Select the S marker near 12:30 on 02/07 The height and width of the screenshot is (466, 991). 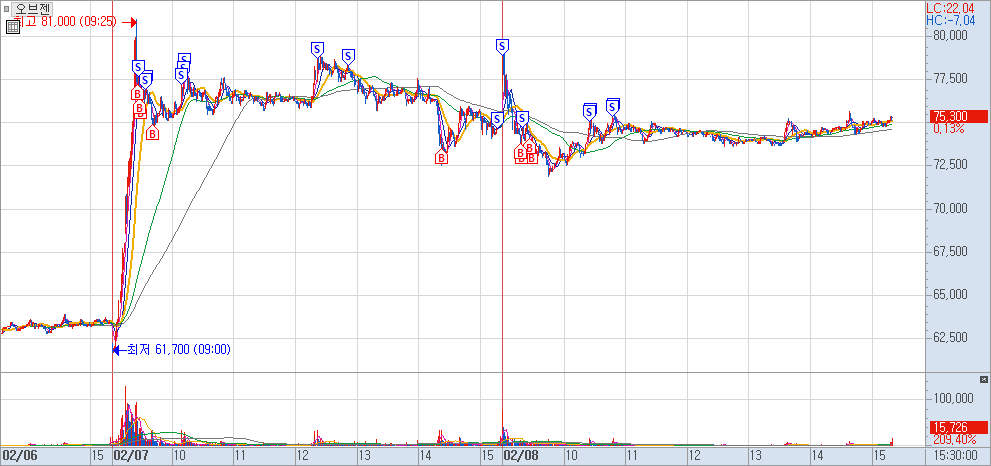348,55
